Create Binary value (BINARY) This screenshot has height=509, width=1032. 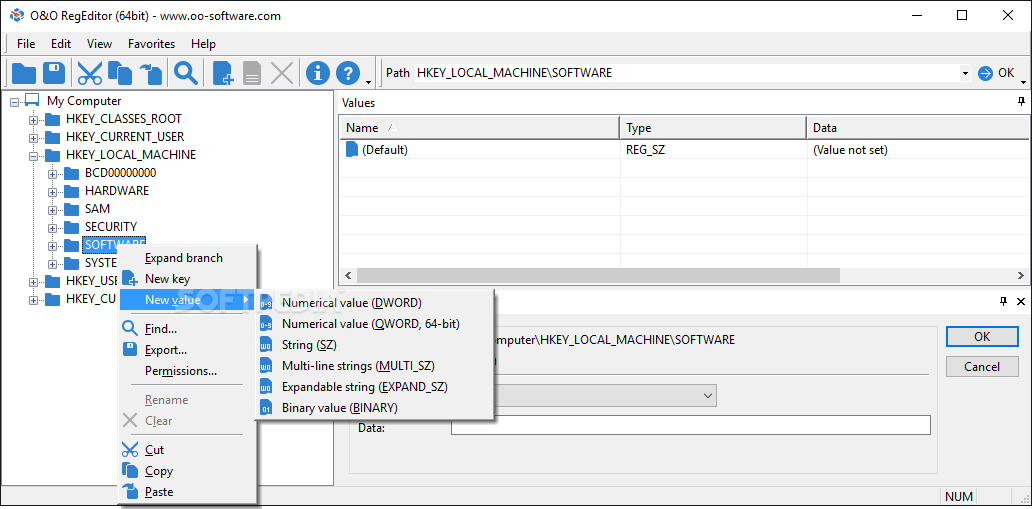pos(374,408)
